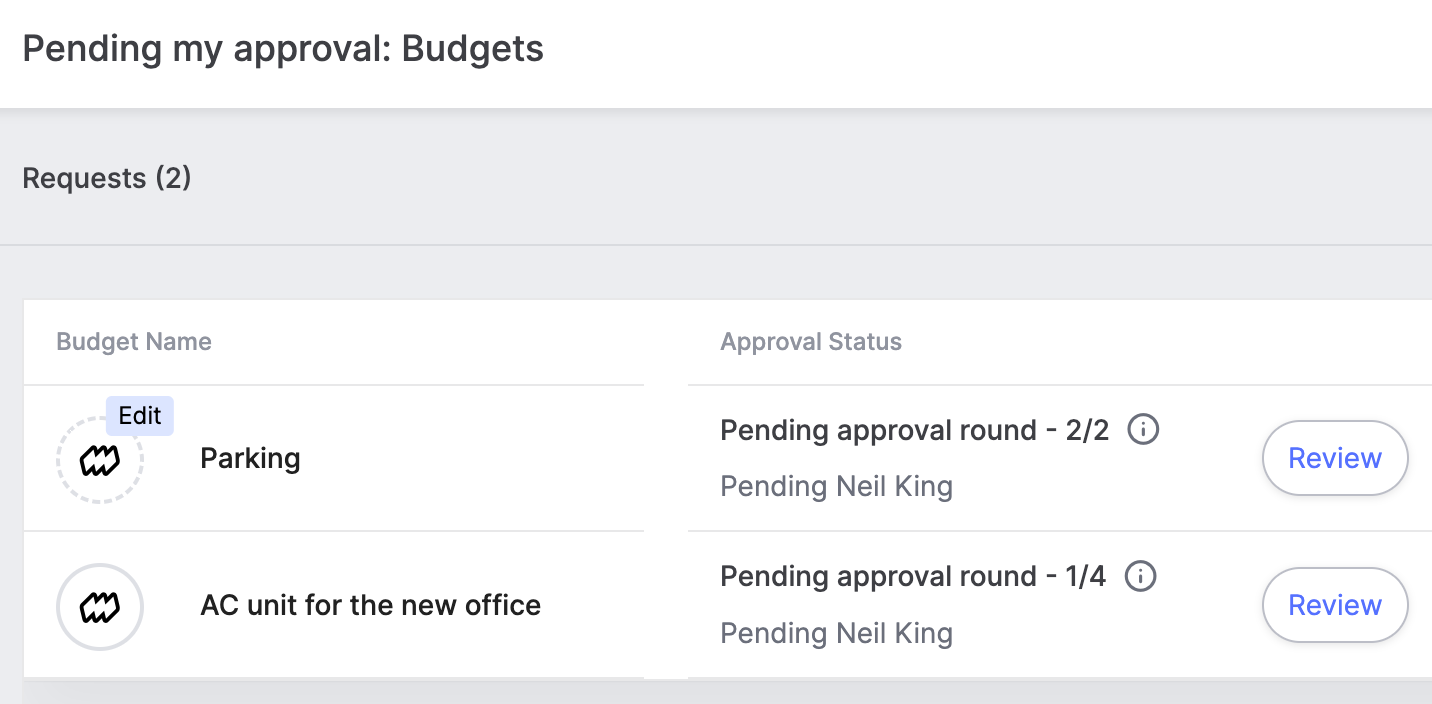Select 'Pending approval round - 2/2' status text
The image size is (1432, 704).
tap(914, 431)
